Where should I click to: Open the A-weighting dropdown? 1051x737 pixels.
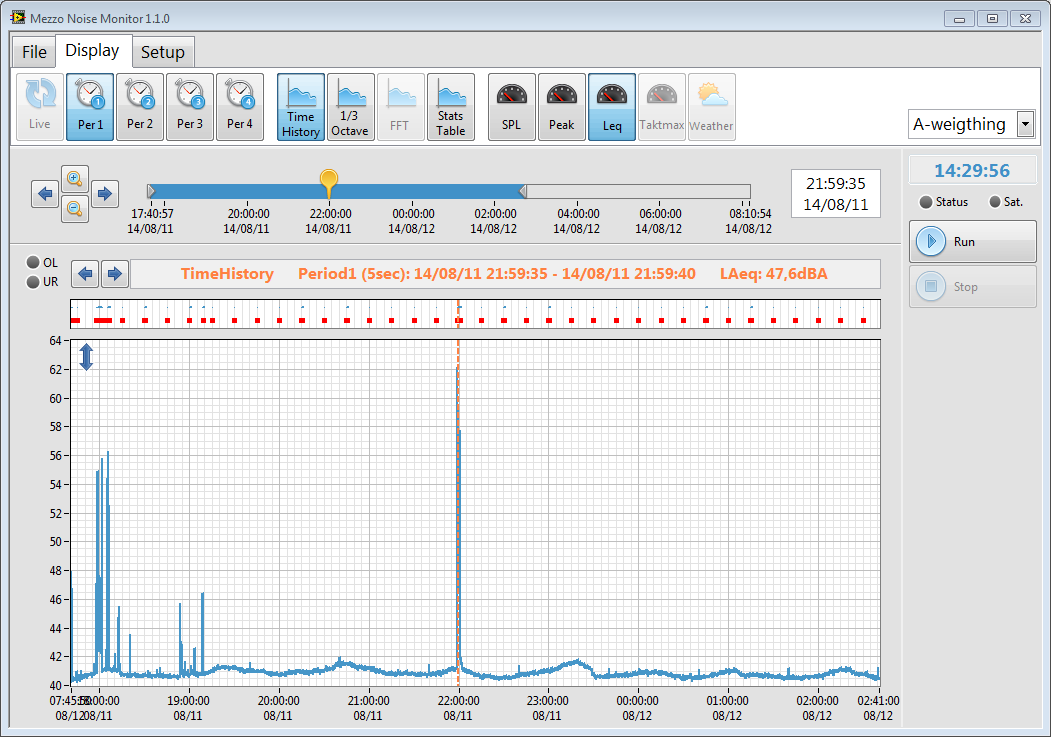pos(1025,124)
